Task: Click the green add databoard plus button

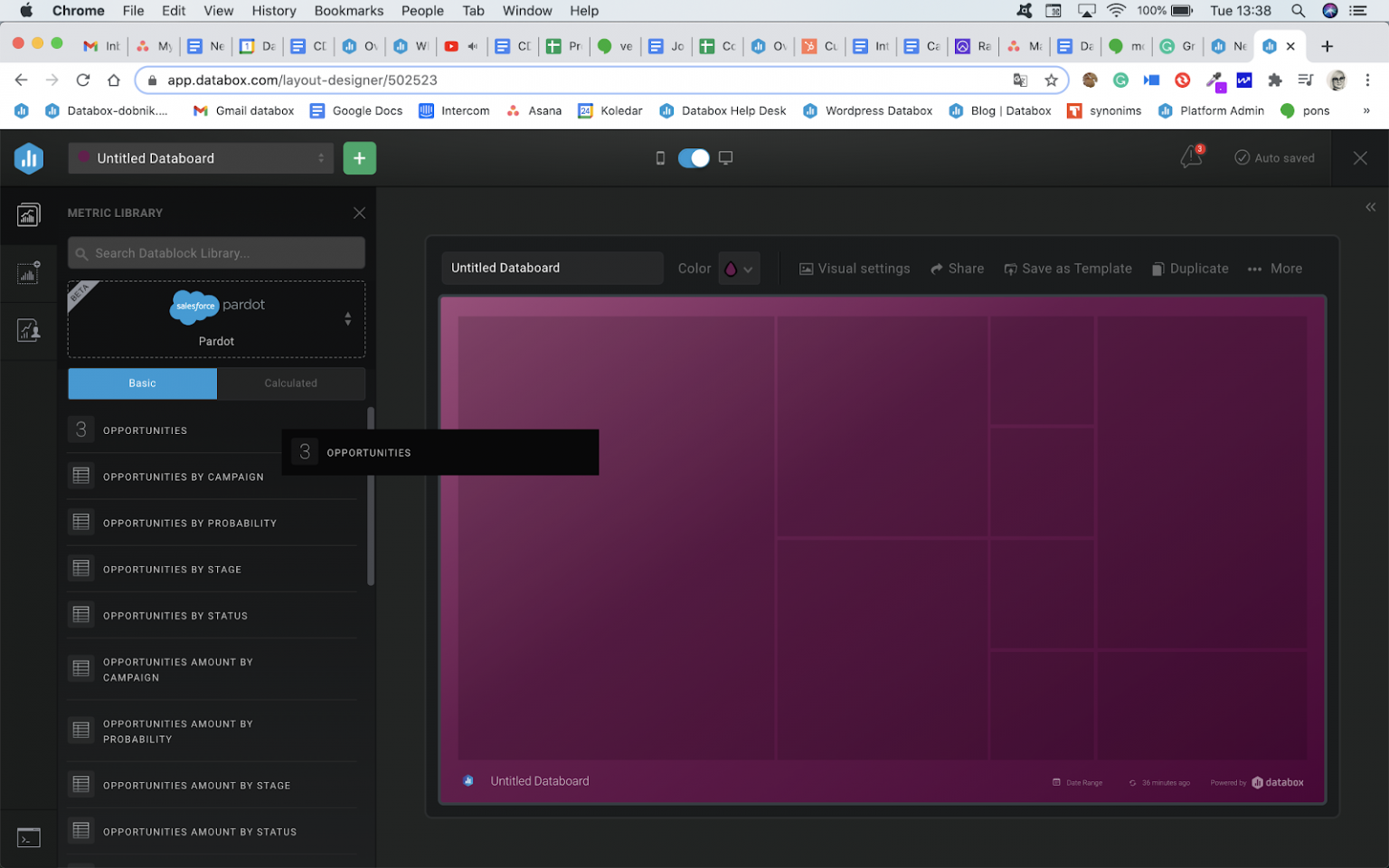Action: [x=359, y=158]
